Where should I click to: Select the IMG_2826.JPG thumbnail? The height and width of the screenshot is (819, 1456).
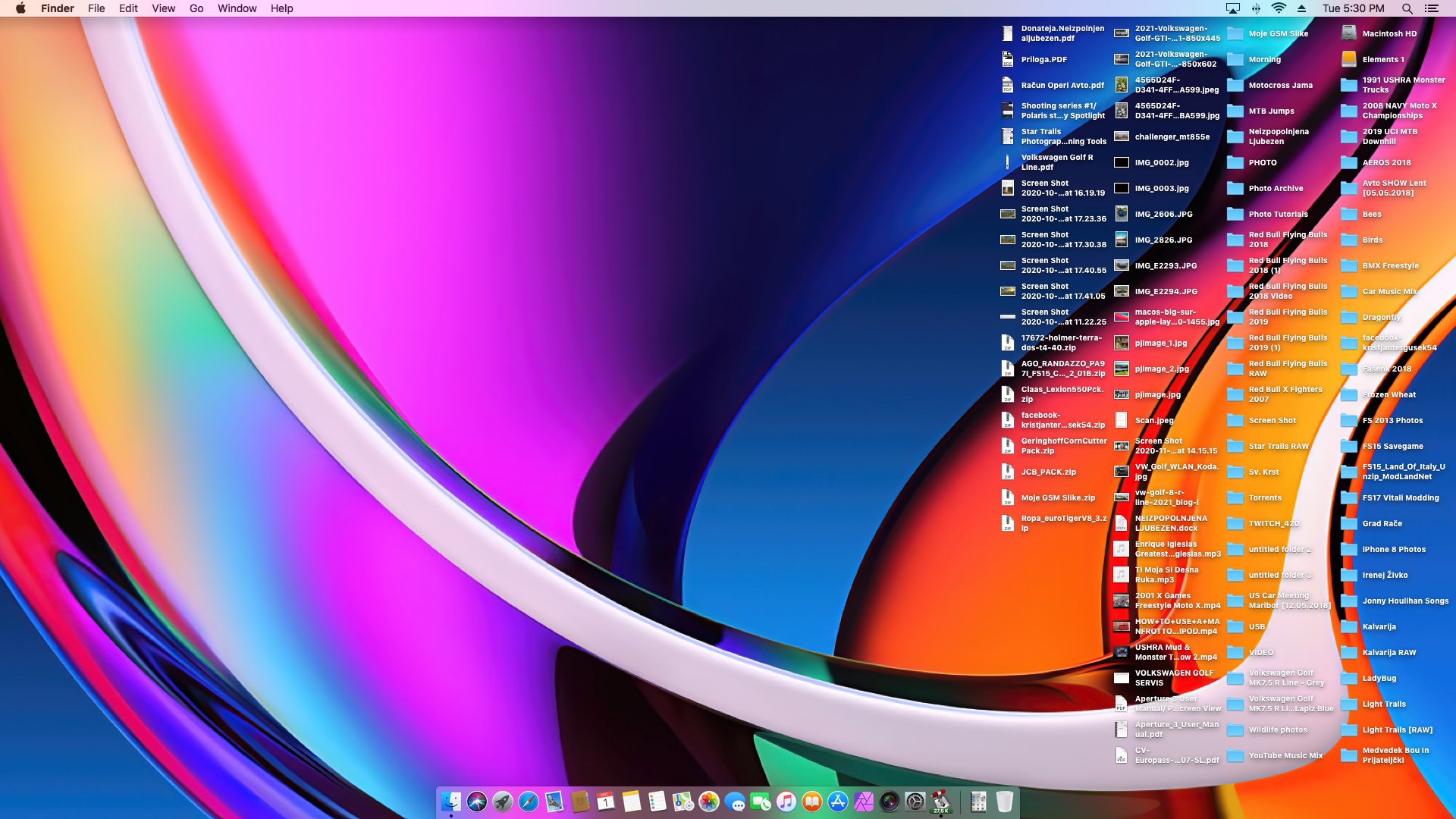1122,240
